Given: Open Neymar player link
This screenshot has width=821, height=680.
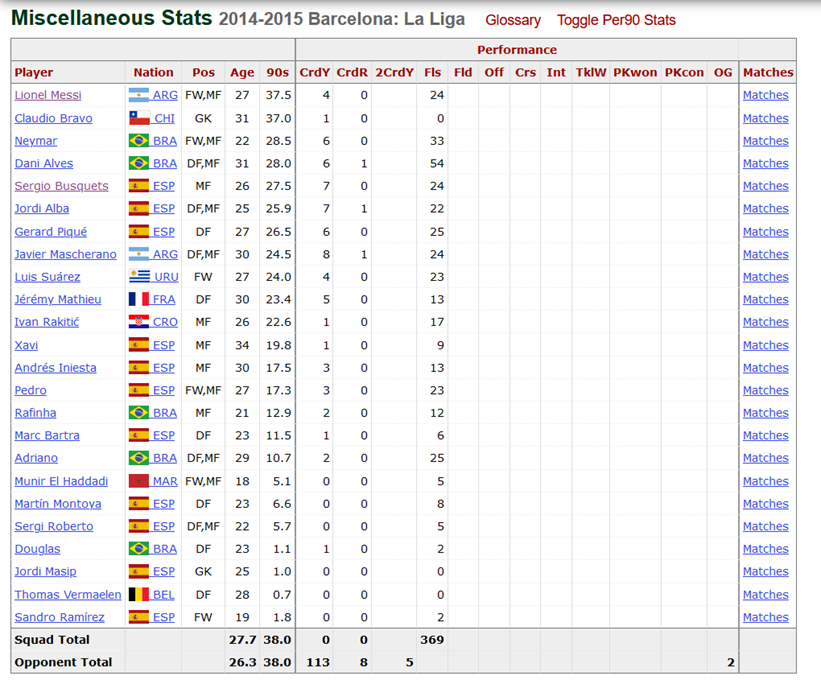Looking at the screenshot, I should point(36,141).
